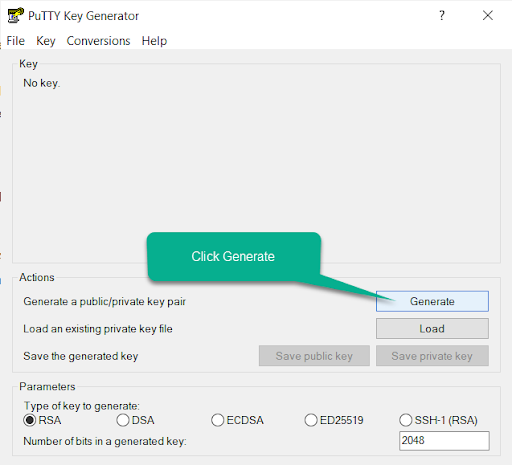Click 'Generate a public/private key pair' label
The image size is (512, 465).
104,301
